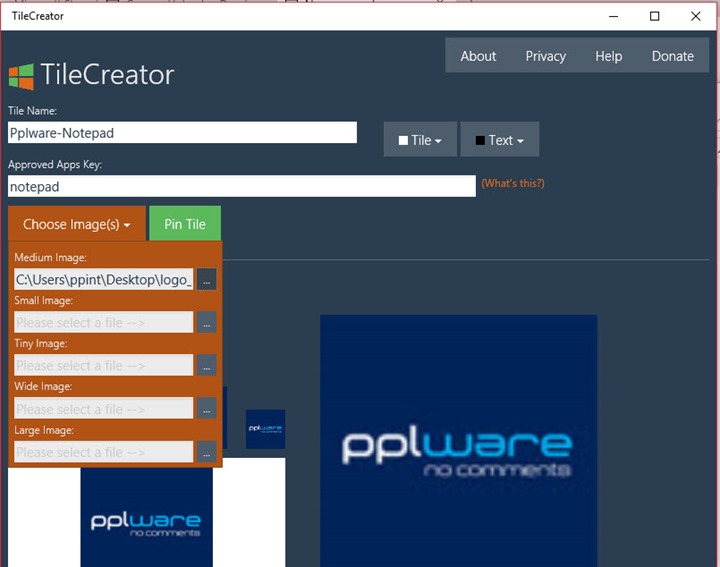Click the wide pplware tile preview at the bottom left

146,516
